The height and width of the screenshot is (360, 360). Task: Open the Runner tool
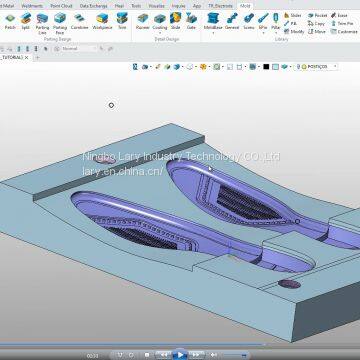coord(143,21)
